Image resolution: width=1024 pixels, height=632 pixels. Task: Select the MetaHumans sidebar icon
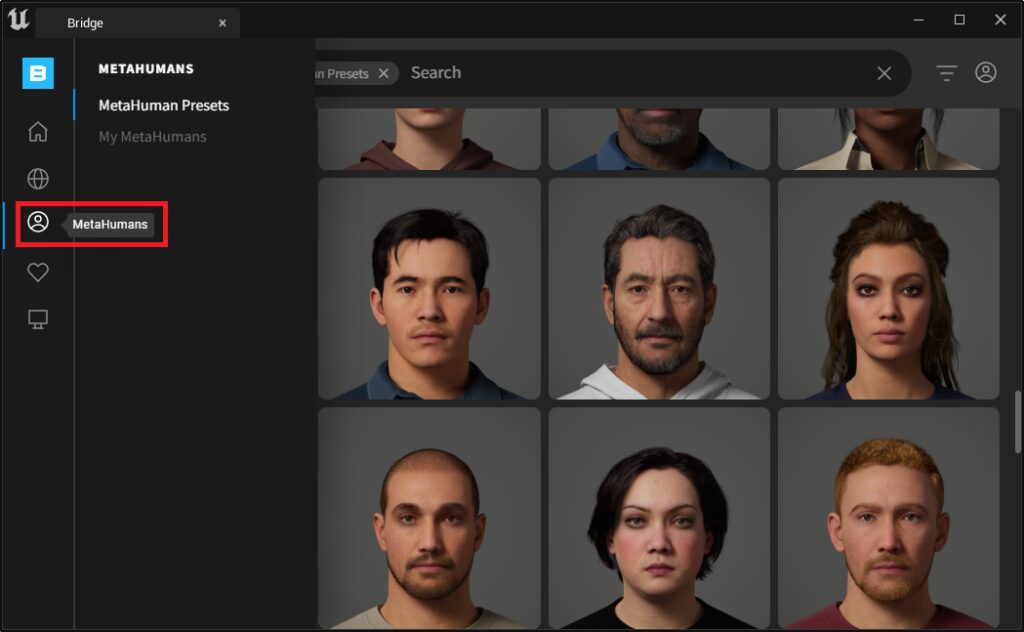[38, 222]
